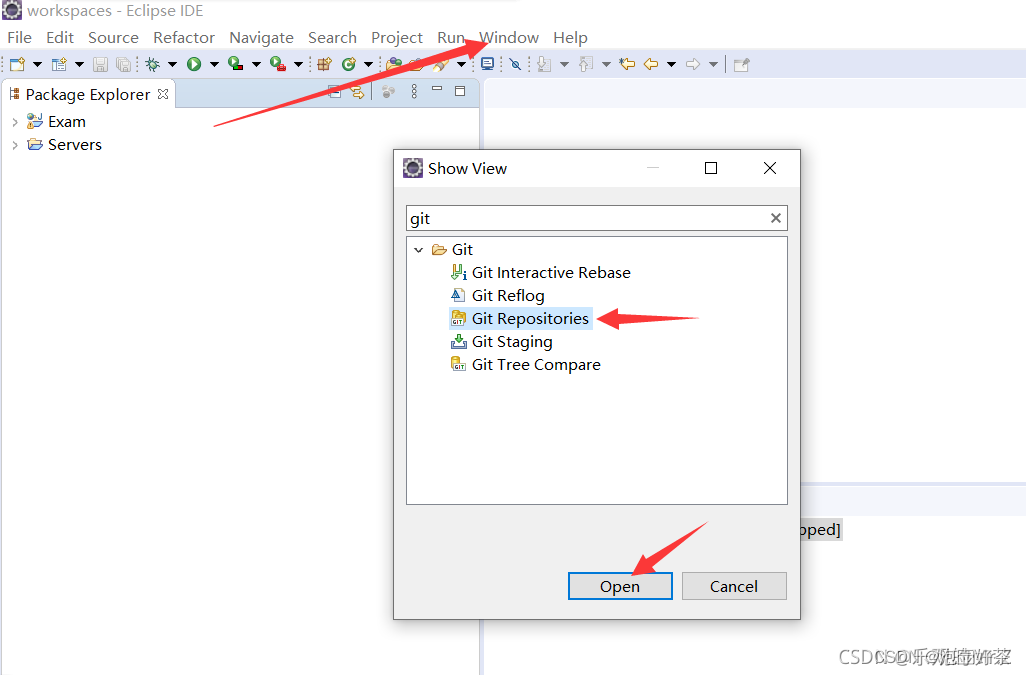Close the Show View dialog
The height and width of the screenshot is (675, 1026).
(x=770, y=168)
